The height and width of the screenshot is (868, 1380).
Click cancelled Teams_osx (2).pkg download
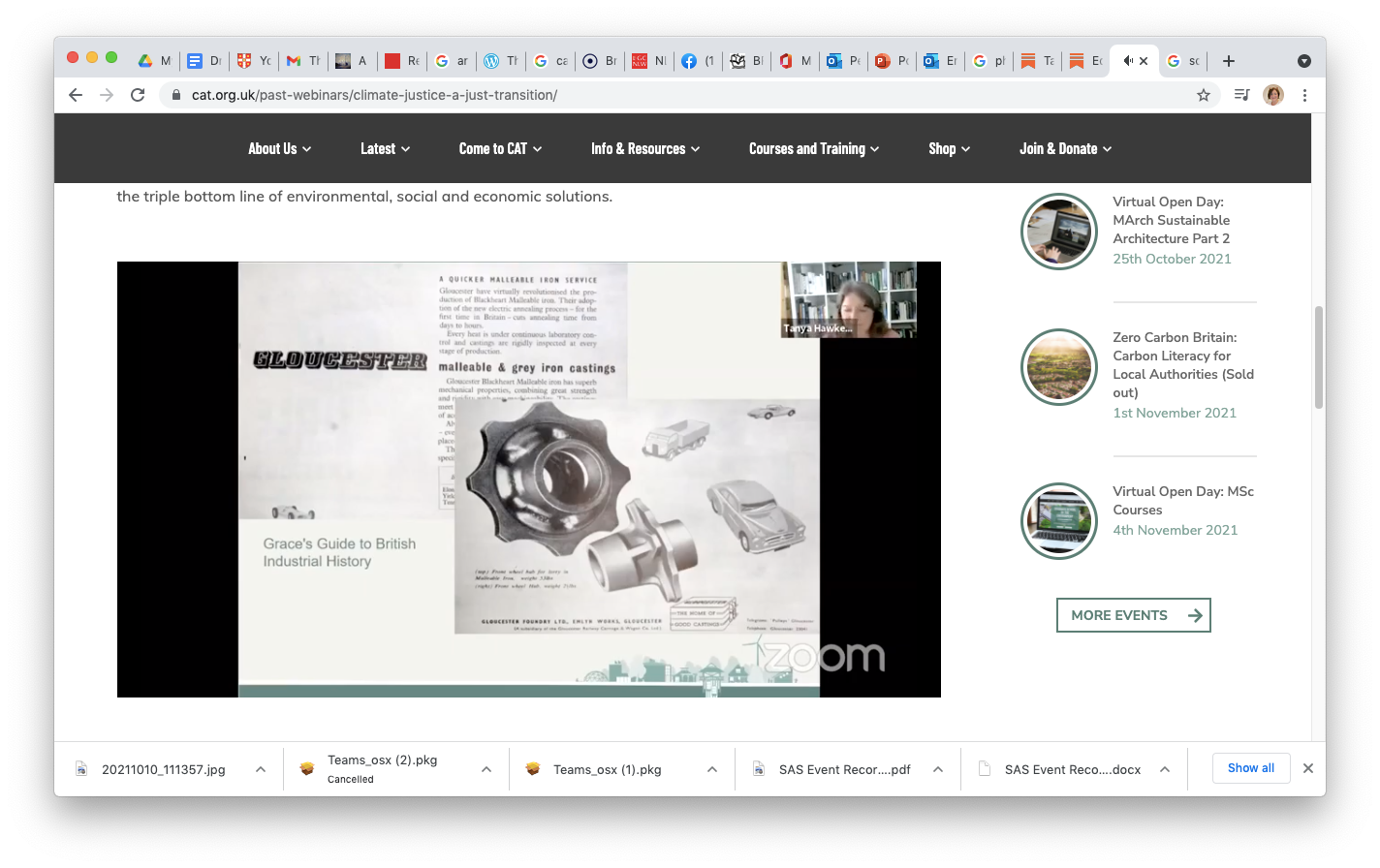(x=382, y=769)
